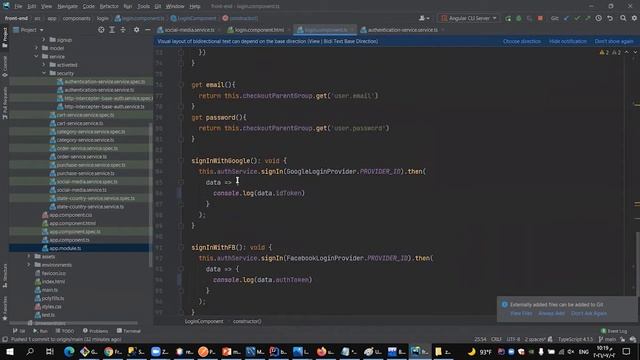Screen dimensions: 640x360
Task: Open Project panel settings gear
Action: pyautogui.click(x=136, y=30)
